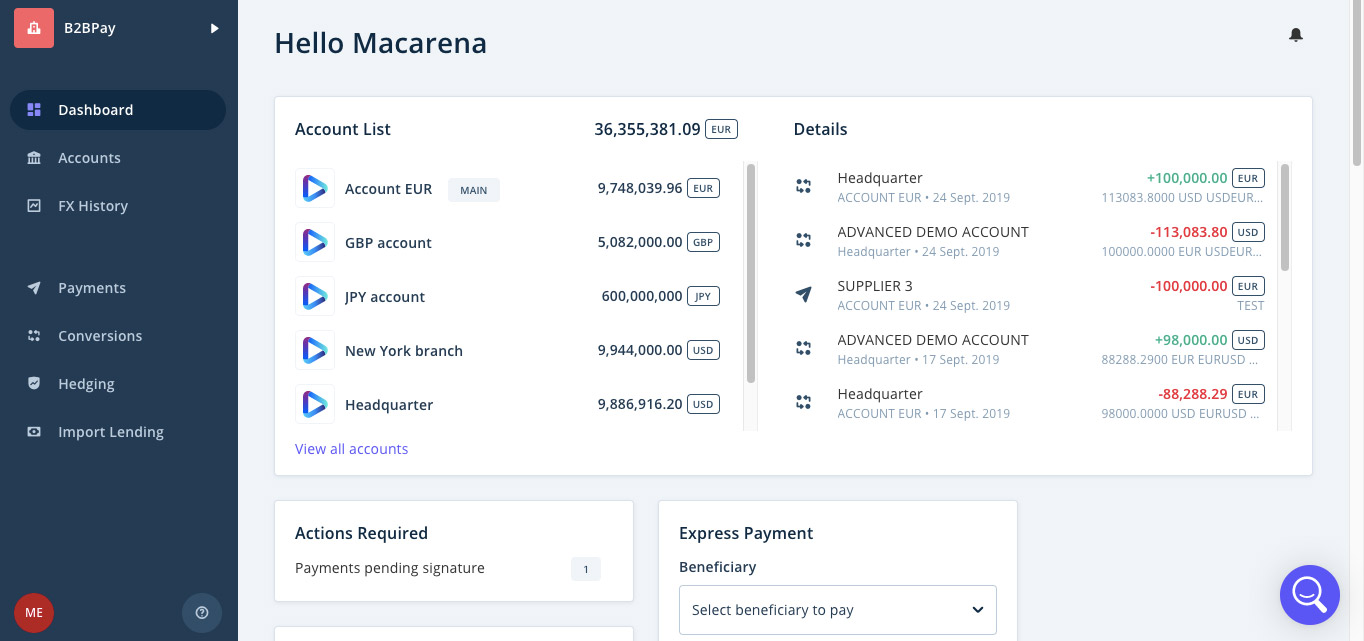
Task: Navigate to Payments section
Action: [x=92, y=288]
